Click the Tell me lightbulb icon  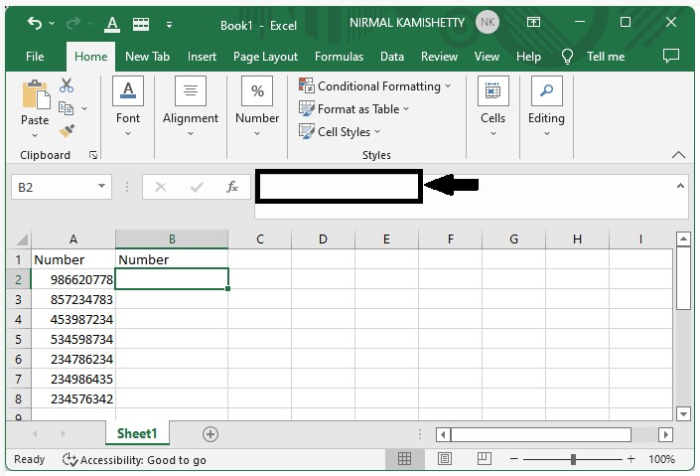[x=567, y=57]
